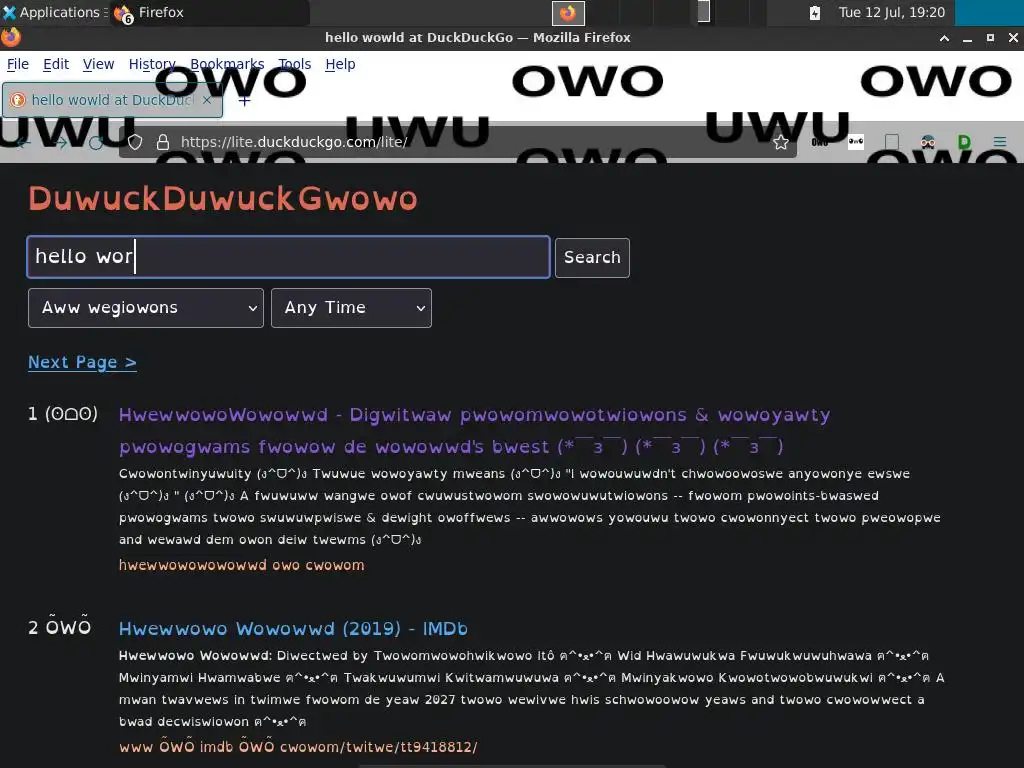1024x768 pixels.
Task: Click the green D extension icon
Action: click(x=964, y=142)
